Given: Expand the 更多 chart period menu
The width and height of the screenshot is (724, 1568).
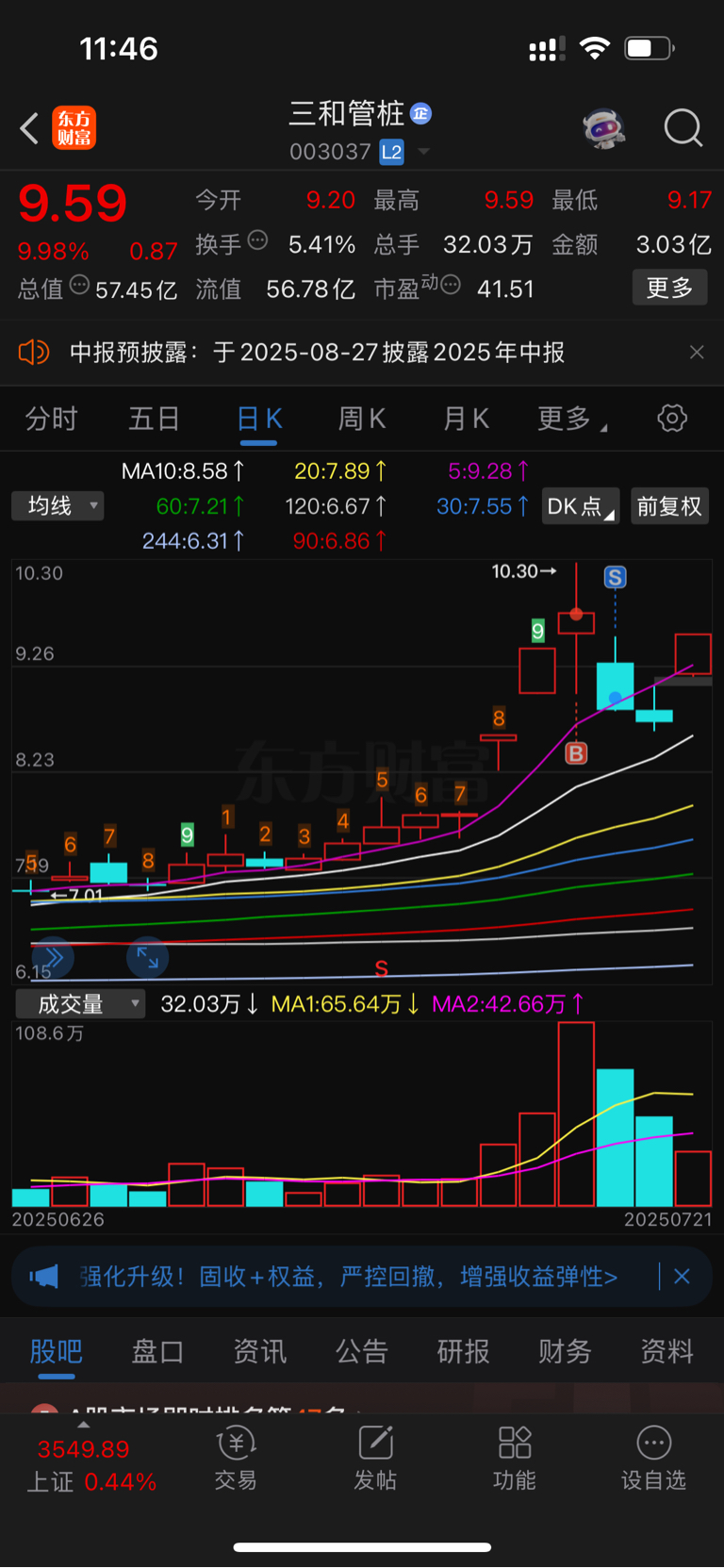Looking at the screenshot, I should pos(571,419).
